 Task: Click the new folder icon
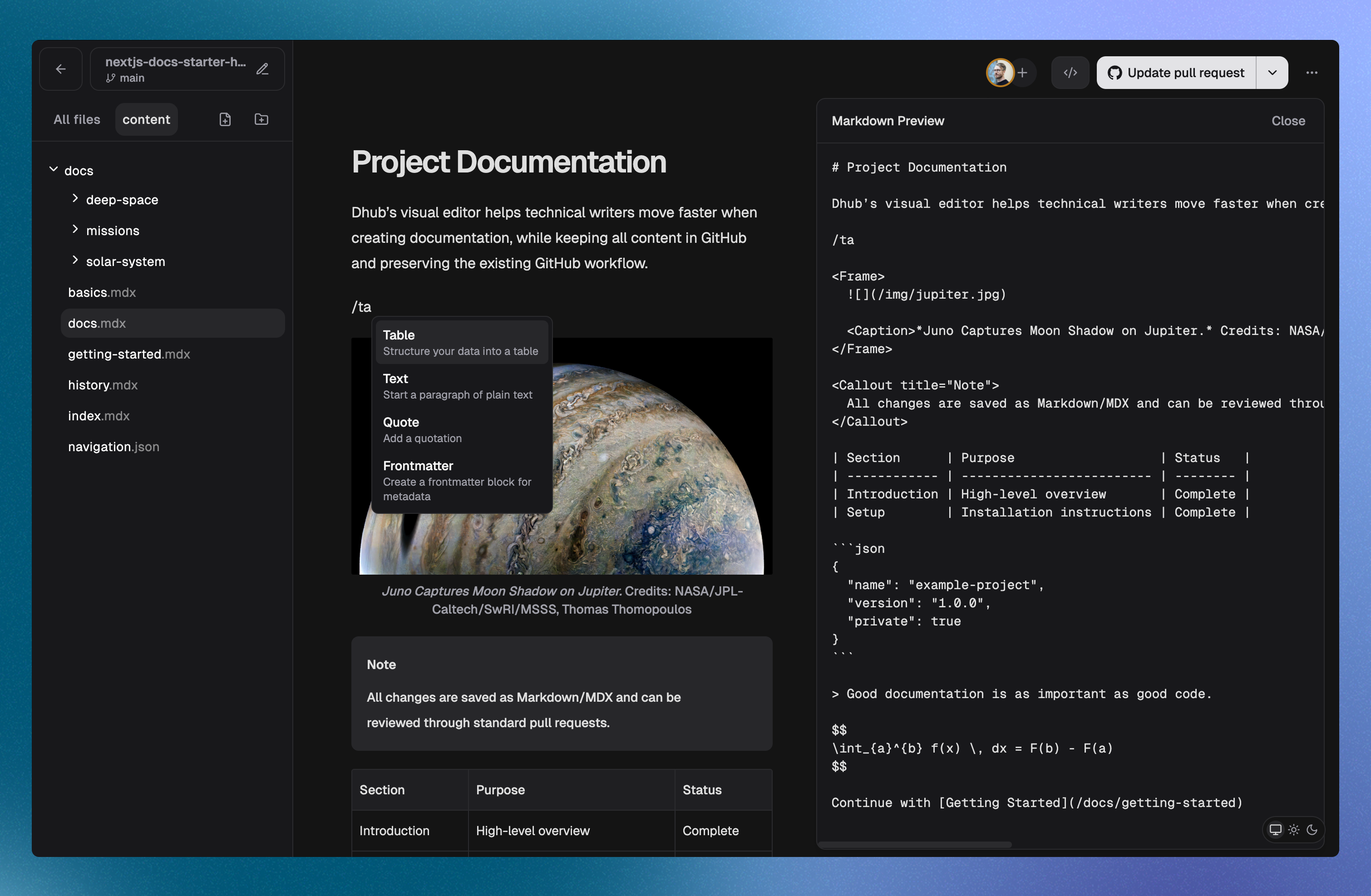point(261,119)
